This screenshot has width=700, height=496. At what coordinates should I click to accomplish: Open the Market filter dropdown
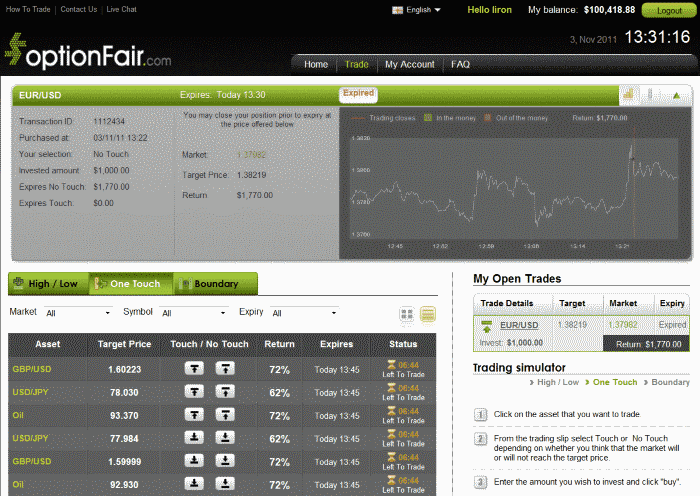coord(78,313)
